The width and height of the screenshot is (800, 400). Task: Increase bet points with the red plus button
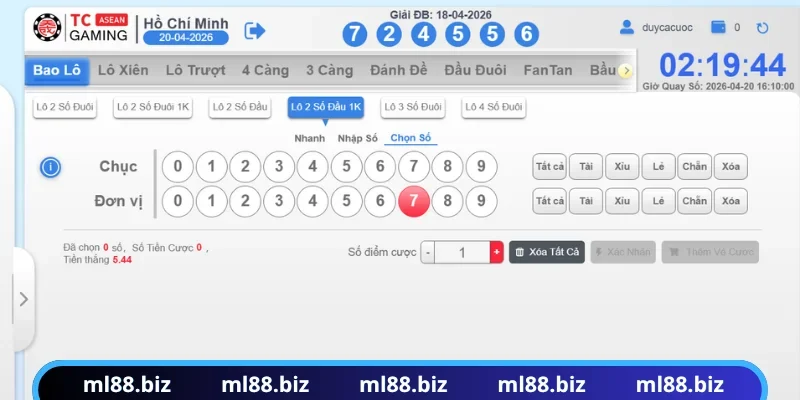(x=496, y=253)
